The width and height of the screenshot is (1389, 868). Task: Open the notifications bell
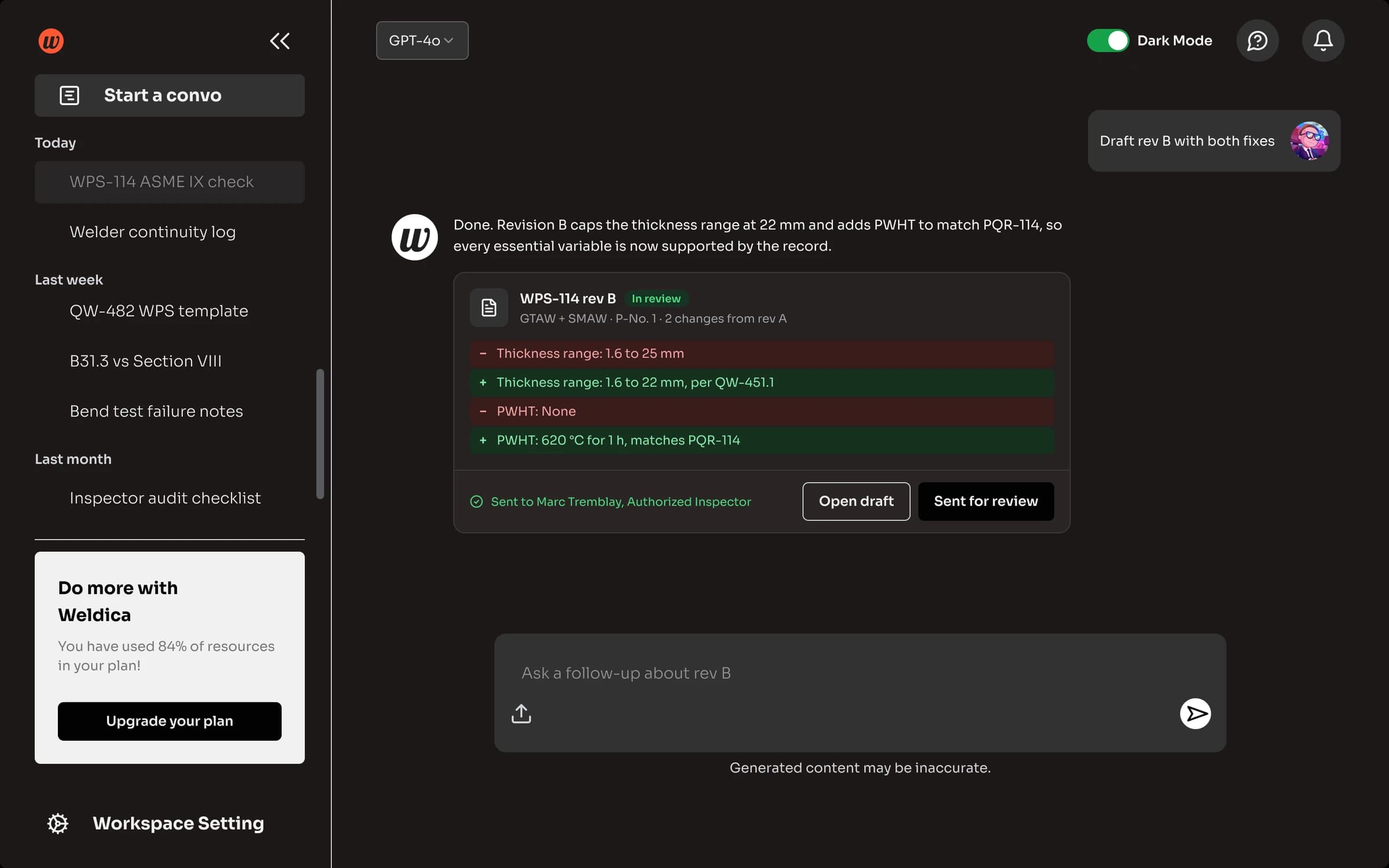(x=1322, y=41)
